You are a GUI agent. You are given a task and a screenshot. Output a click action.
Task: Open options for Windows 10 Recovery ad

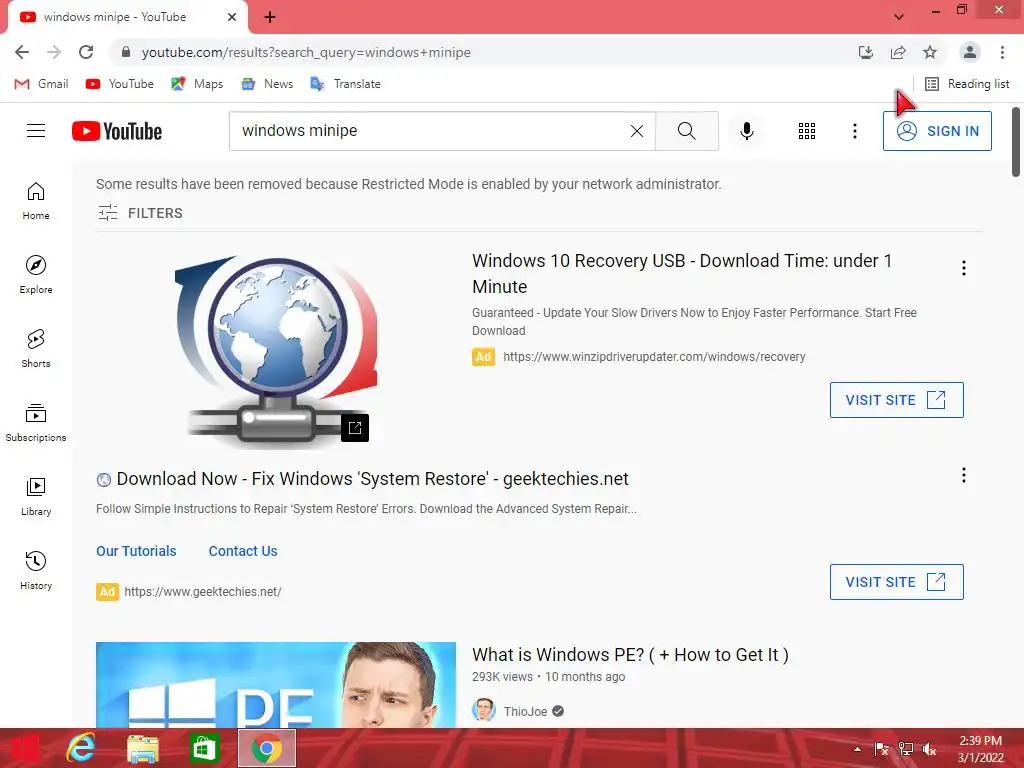click(x=963, y=268)
